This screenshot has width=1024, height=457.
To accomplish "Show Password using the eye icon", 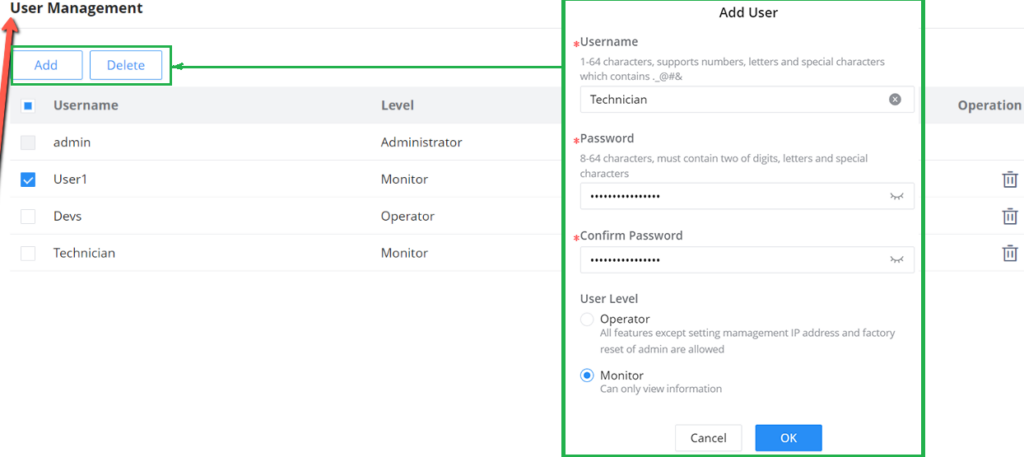I will tap(897, 196).
